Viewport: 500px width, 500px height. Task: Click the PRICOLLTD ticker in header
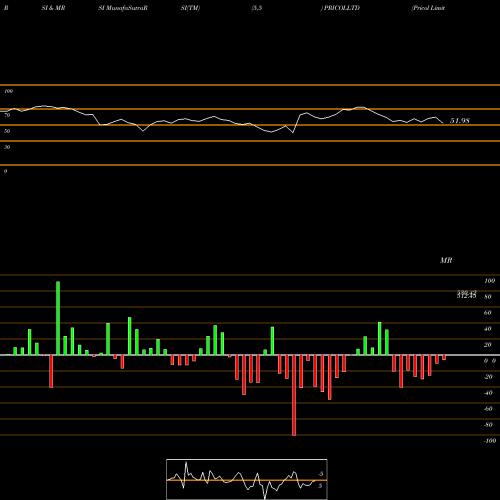342,8
